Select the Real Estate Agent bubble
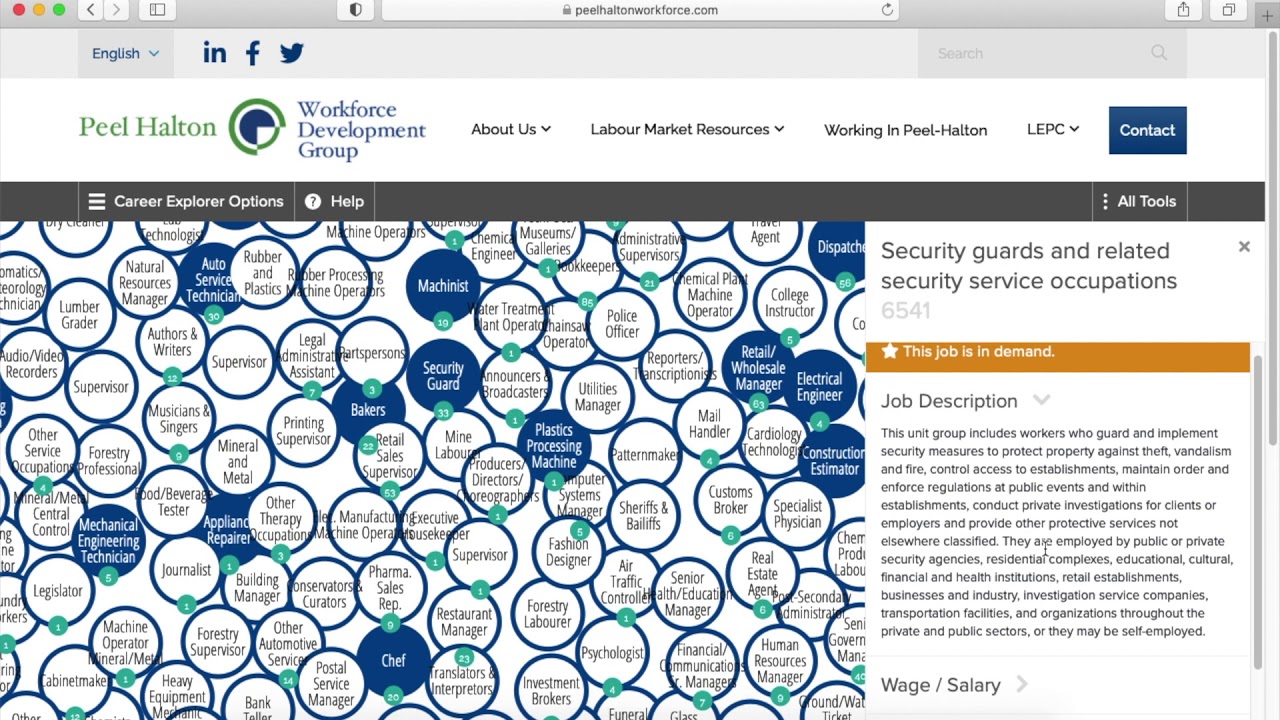The image size is (1280, 720). 762,574
